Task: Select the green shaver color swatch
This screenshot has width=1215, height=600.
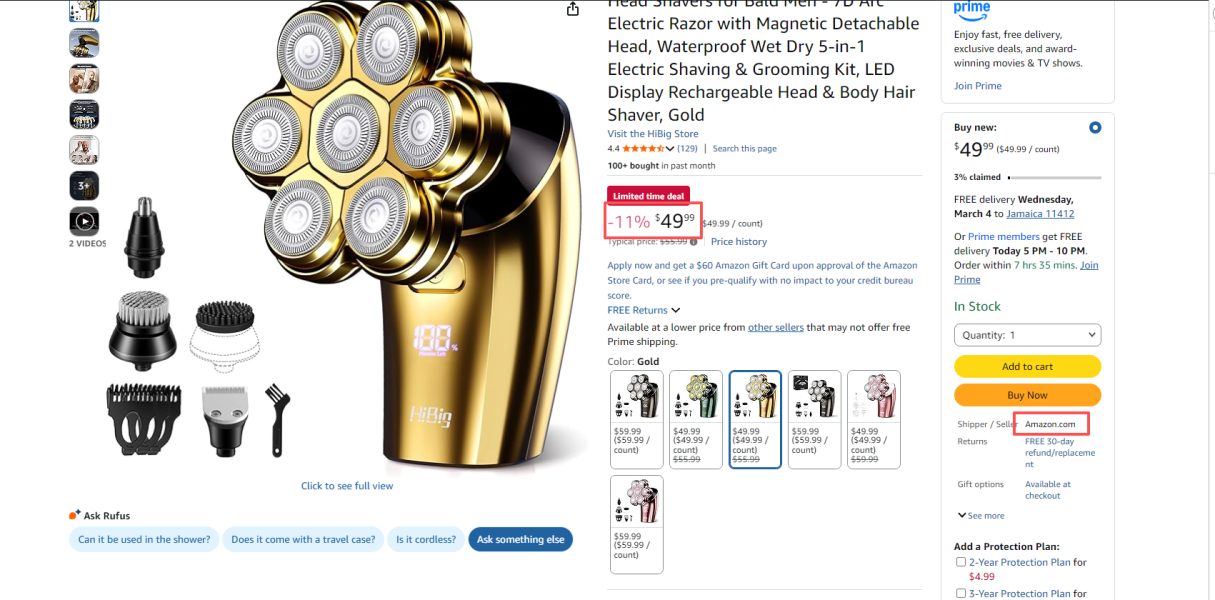Action: [x=695, y=419]
